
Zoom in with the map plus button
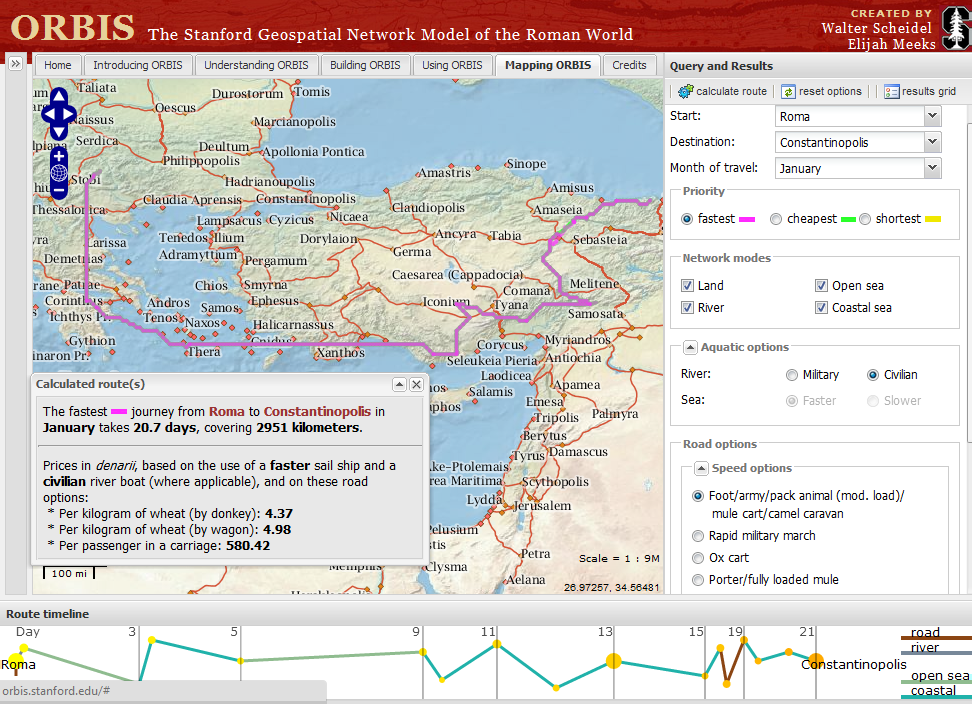59,156
